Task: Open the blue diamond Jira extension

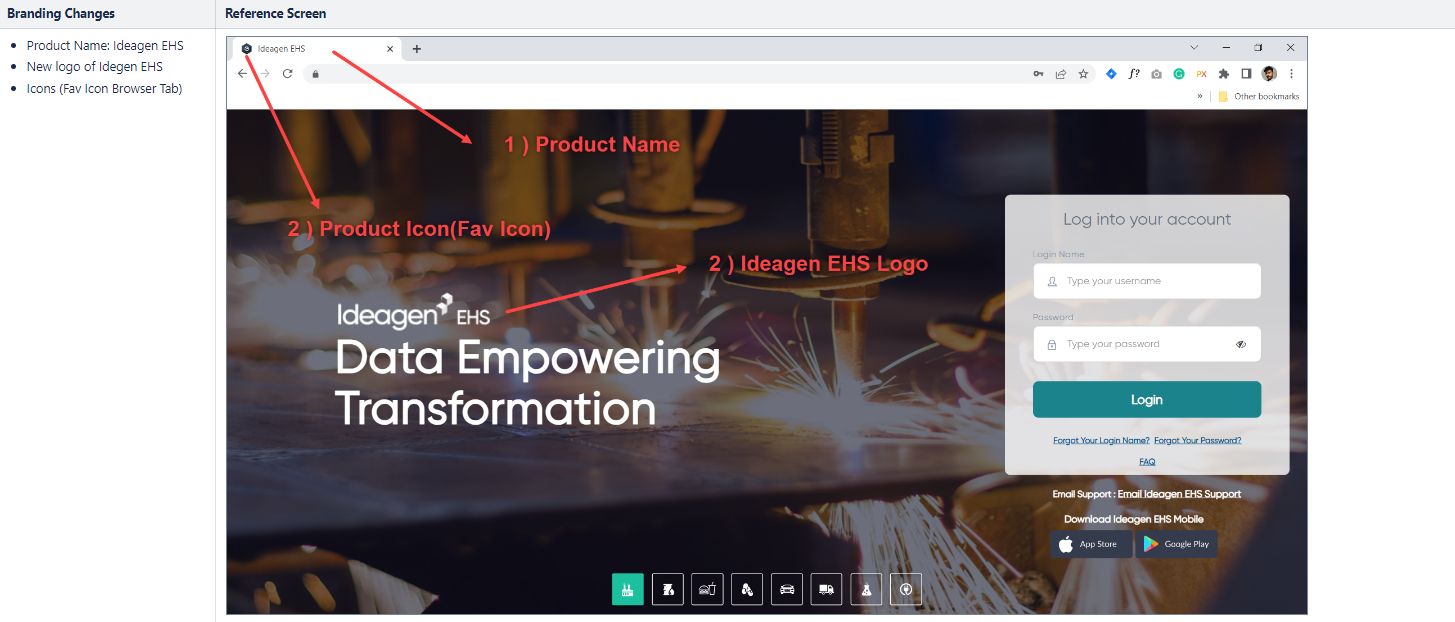Action: click(1111, 74)
